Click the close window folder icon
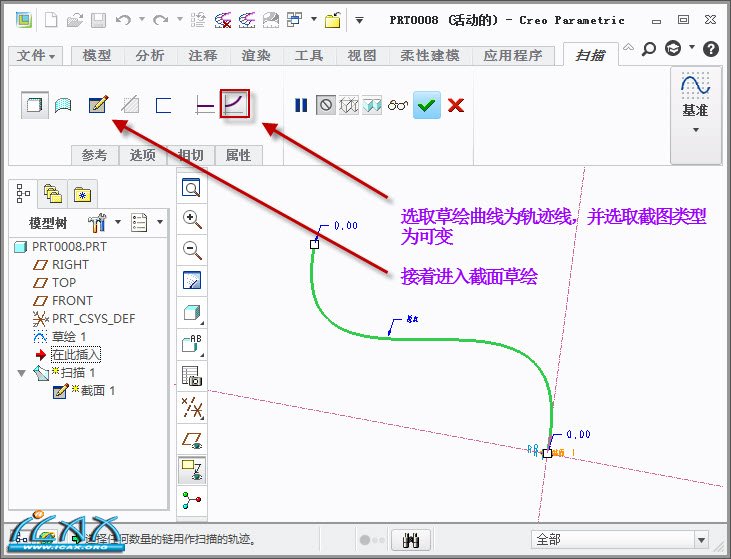Image resolution: width=731 pixels, height=559 pixels. [332, 20]
